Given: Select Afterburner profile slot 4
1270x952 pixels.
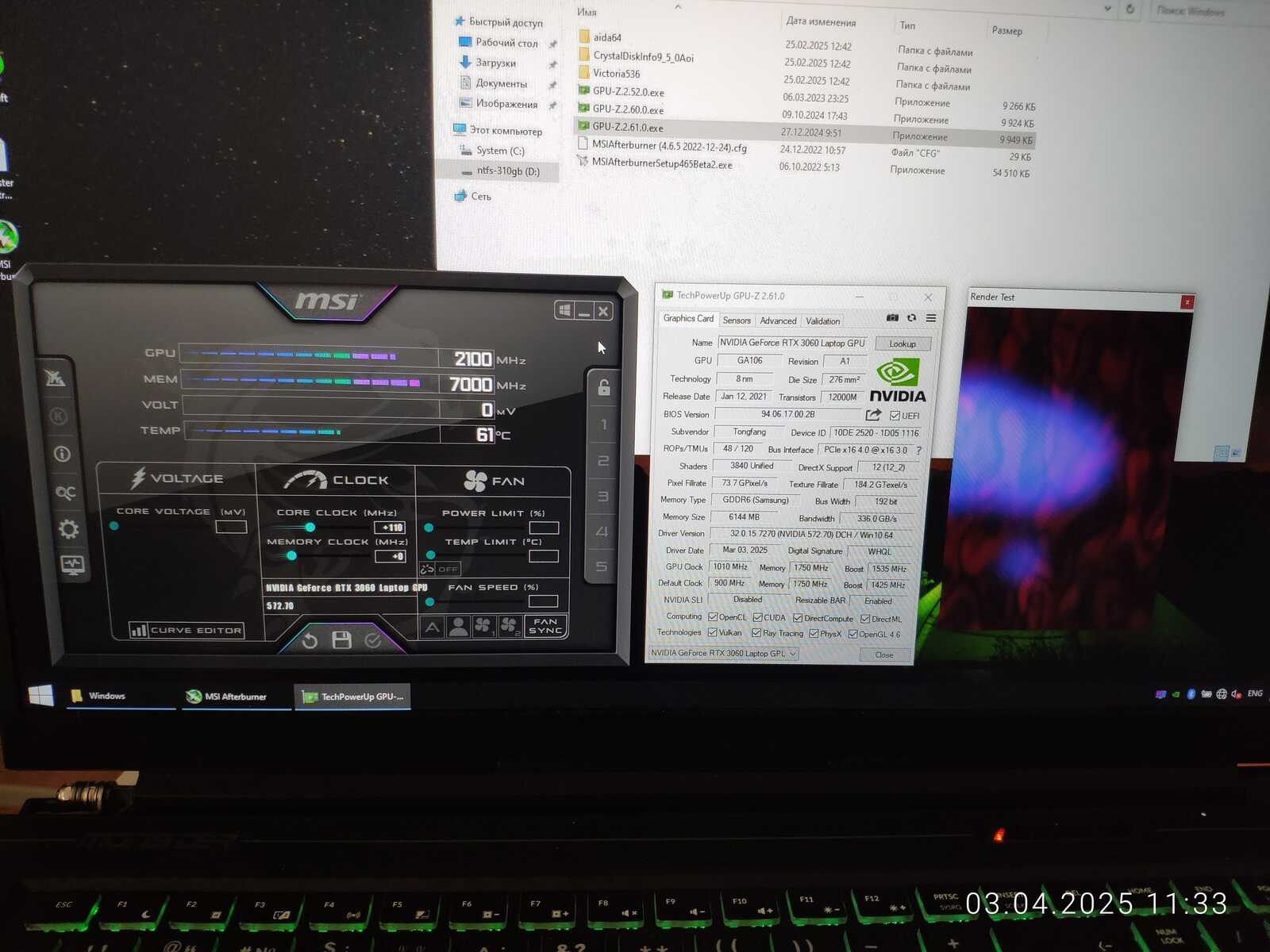Looking at the screenshot, I should 602,532.
